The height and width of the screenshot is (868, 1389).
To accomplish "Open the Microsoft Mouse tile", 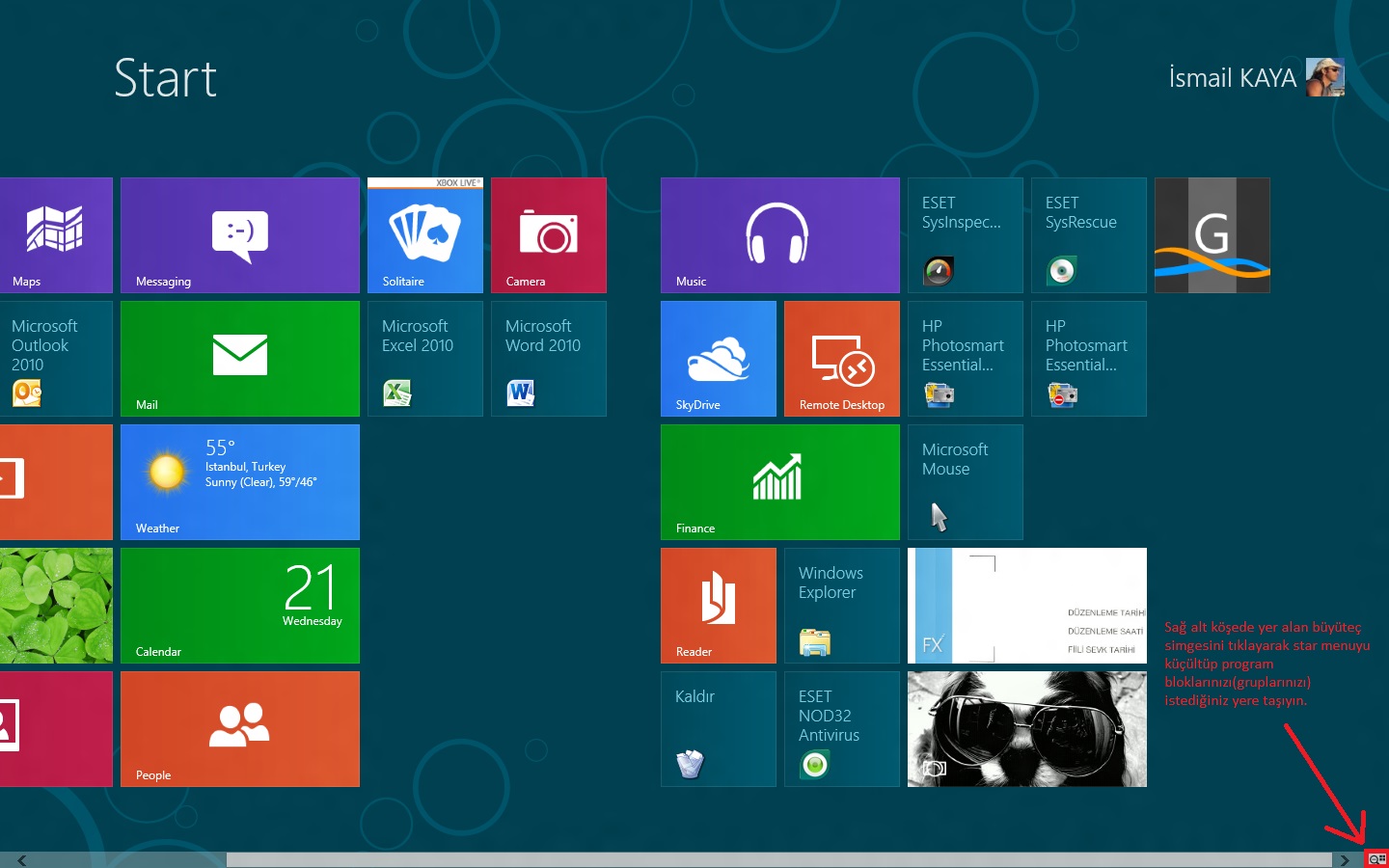I will click(966, 482).
